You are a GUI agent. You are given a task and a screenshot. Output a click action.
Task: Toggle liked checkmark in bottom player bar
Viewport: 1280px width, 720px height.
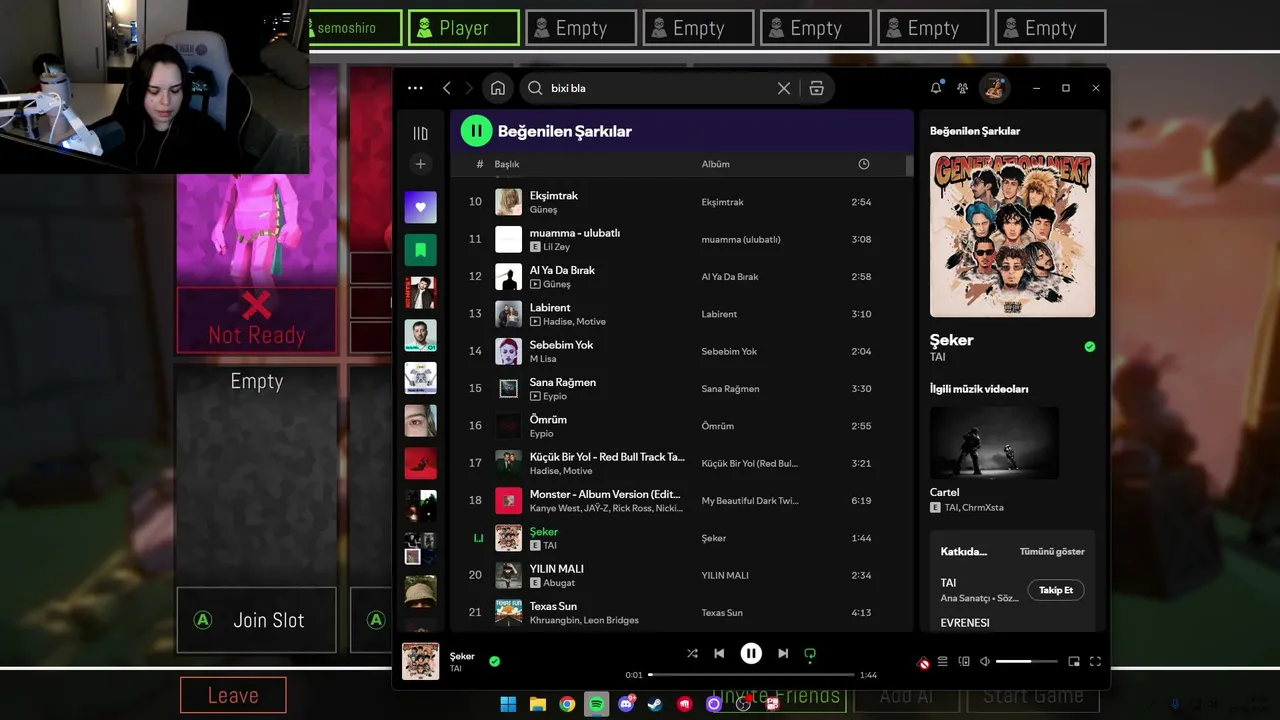[x=494, y=661]
